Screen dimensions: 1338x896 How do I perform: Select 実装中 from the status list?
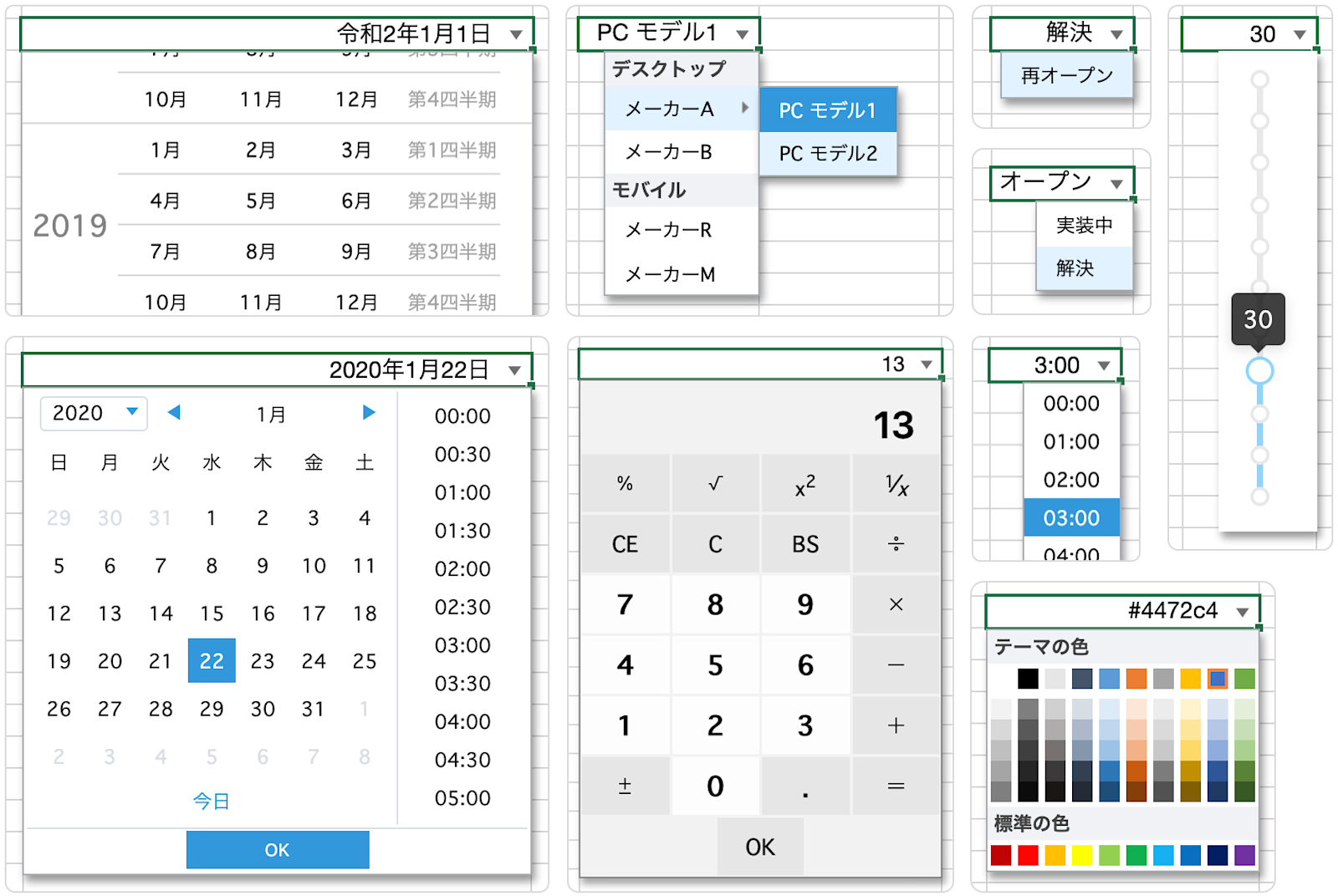(1085, 226)
